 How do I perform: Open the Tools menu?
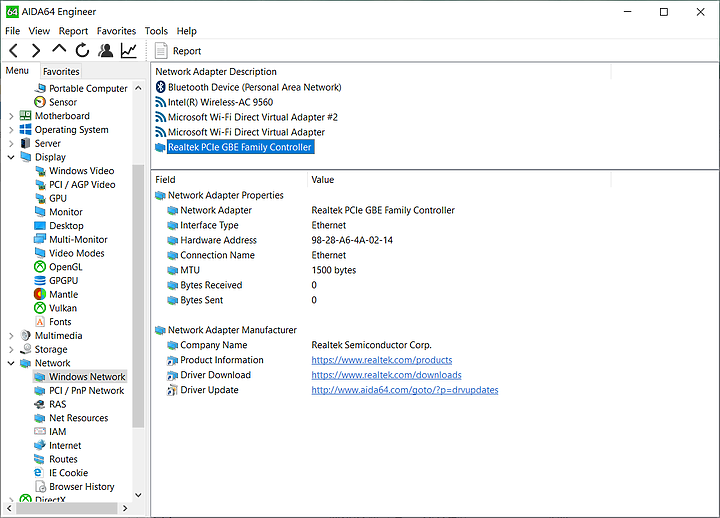point(156,31)
